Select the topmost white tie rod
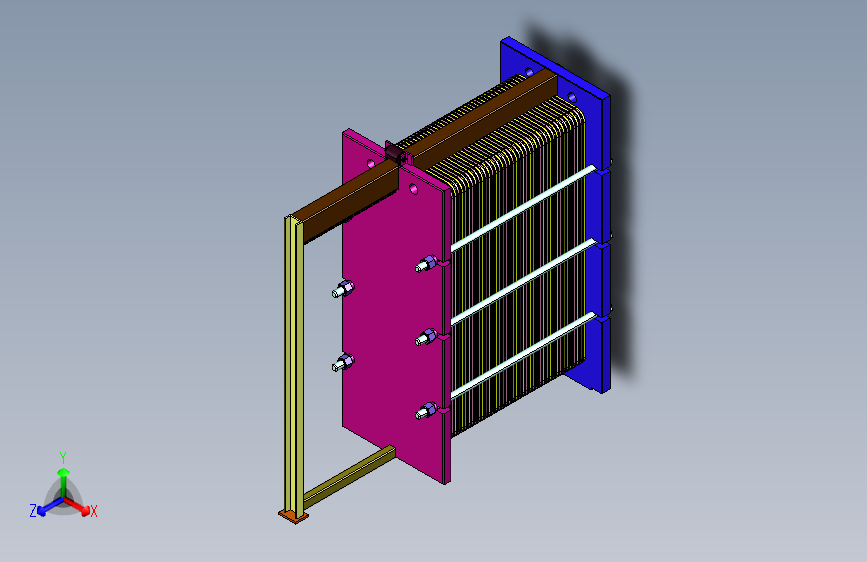Viewport: 867px width, 562px height. click(x=523, y=208)
